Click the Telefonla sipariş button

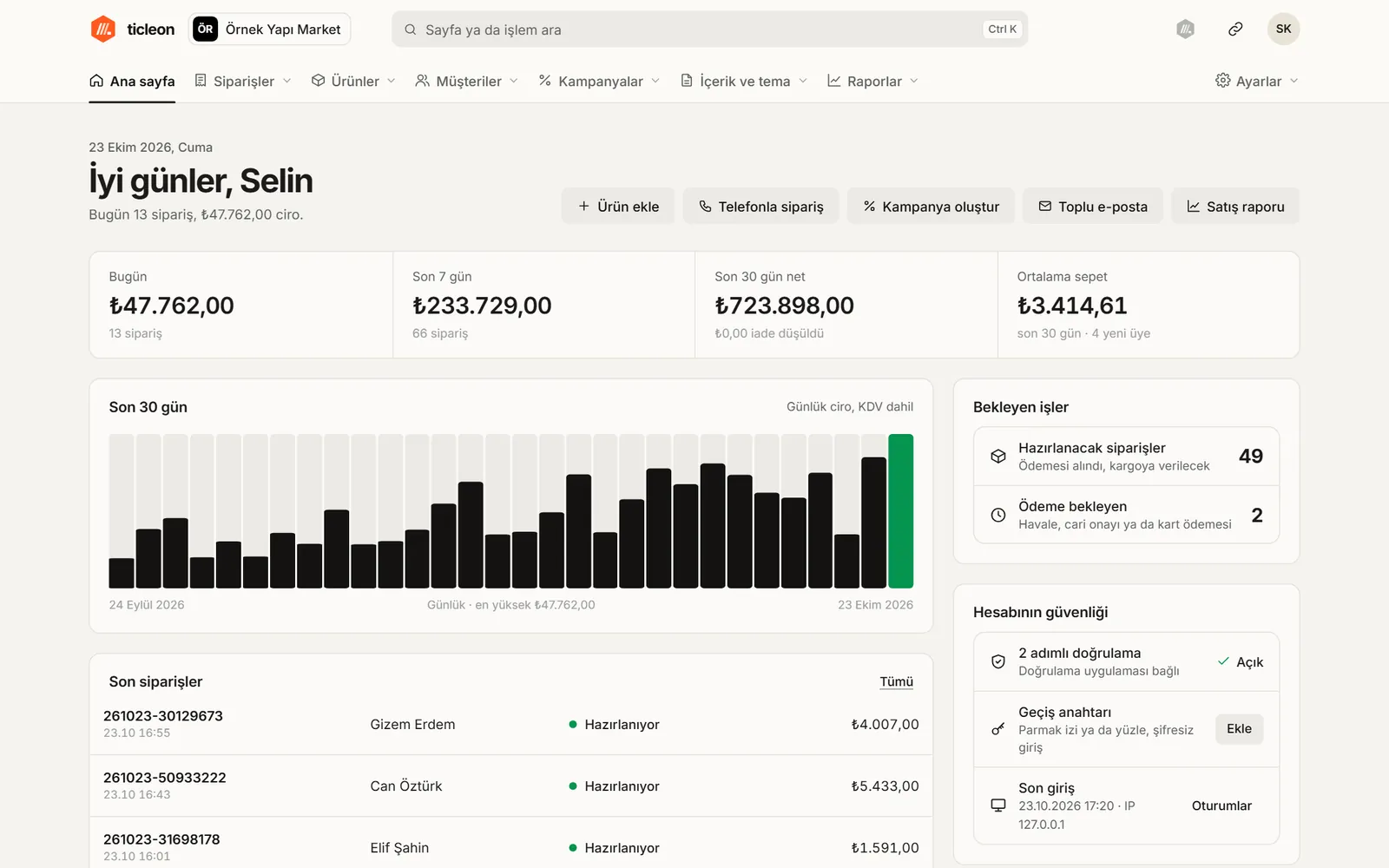pos(761,206)
